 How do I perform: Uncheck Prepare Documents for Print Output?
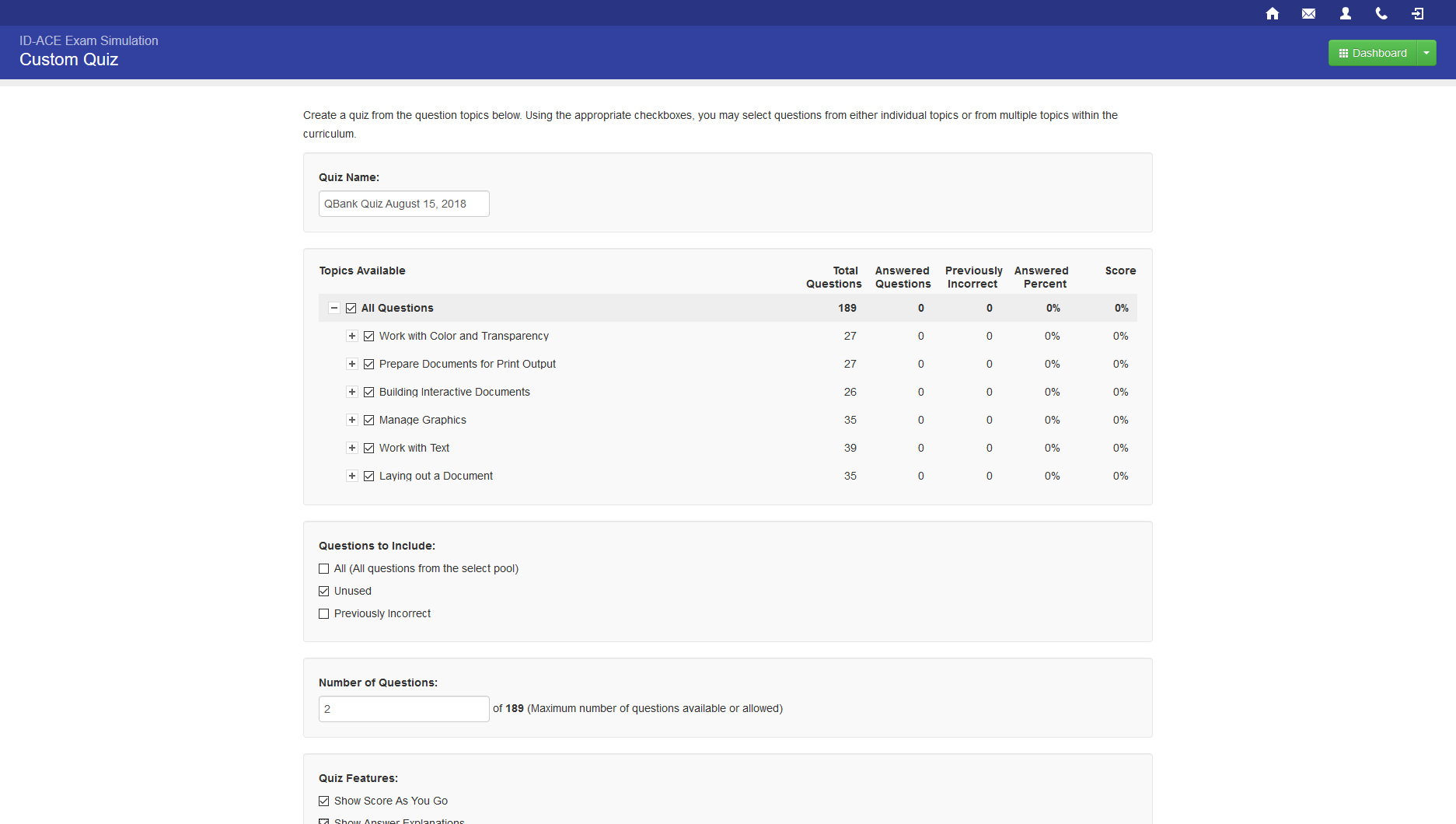[x=369, y=364]
